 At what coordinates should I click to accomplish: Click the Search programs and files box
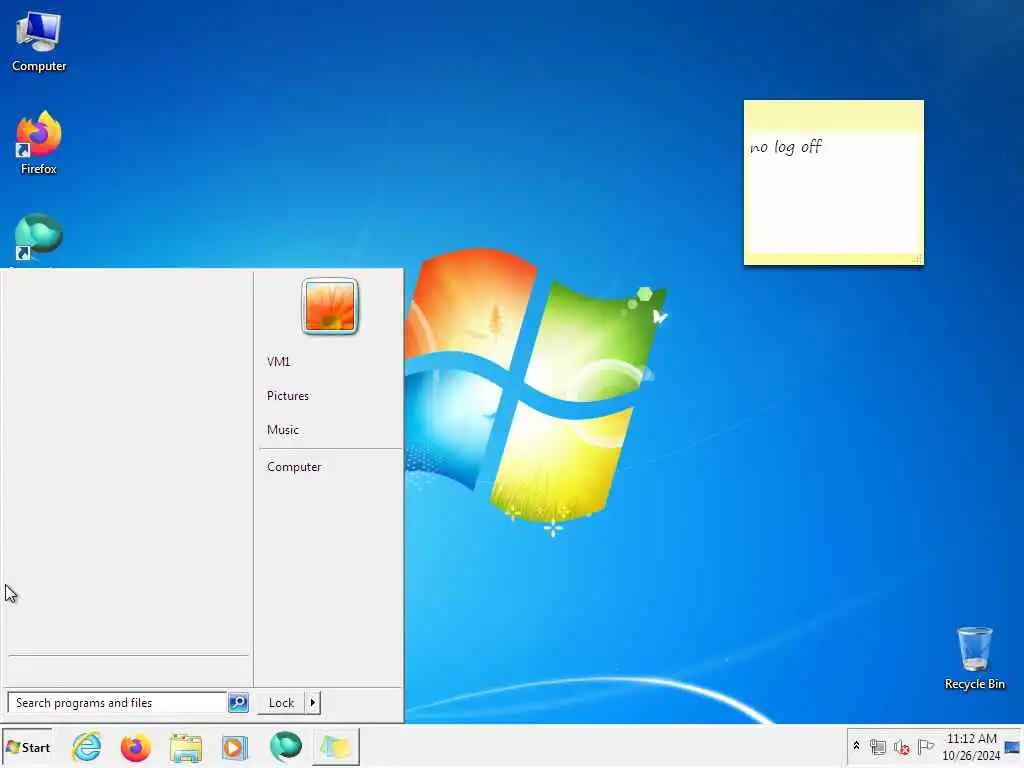point(117,703)
